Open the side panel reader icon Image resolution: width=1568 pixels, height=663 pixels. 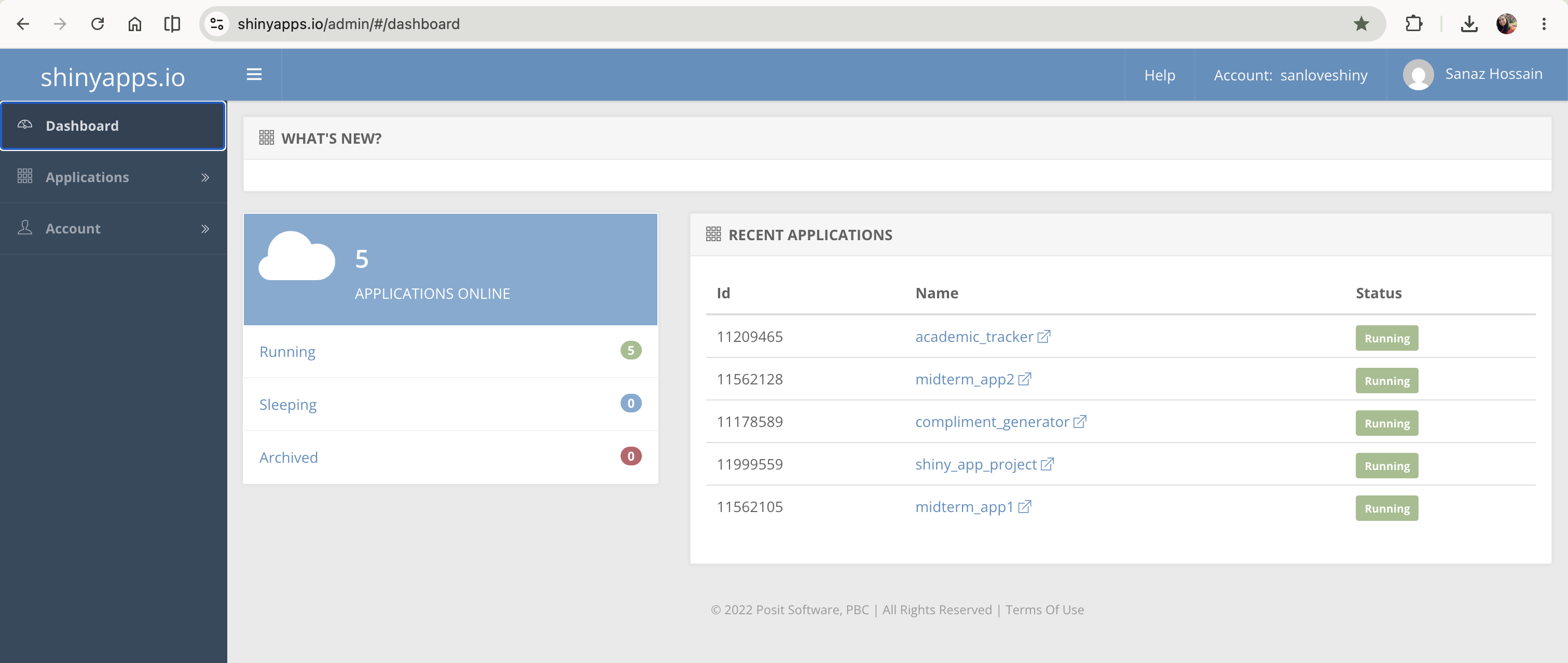pos(172,24)
